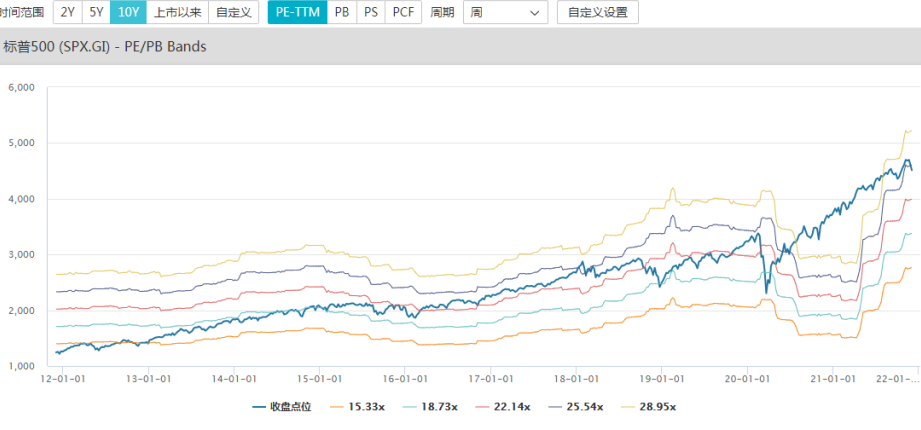Switch to PS valuation metric

click(371, 12)
